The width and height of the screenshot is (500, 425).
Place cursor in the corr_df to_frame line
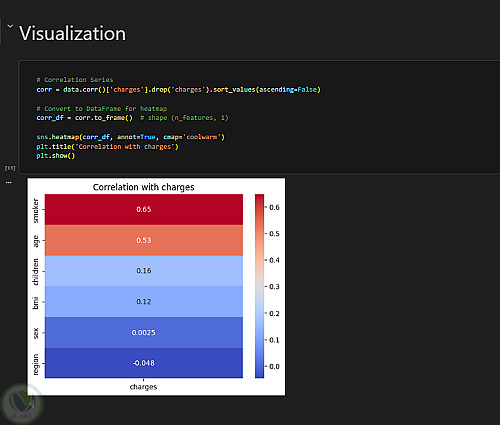(x=132, y=118)
